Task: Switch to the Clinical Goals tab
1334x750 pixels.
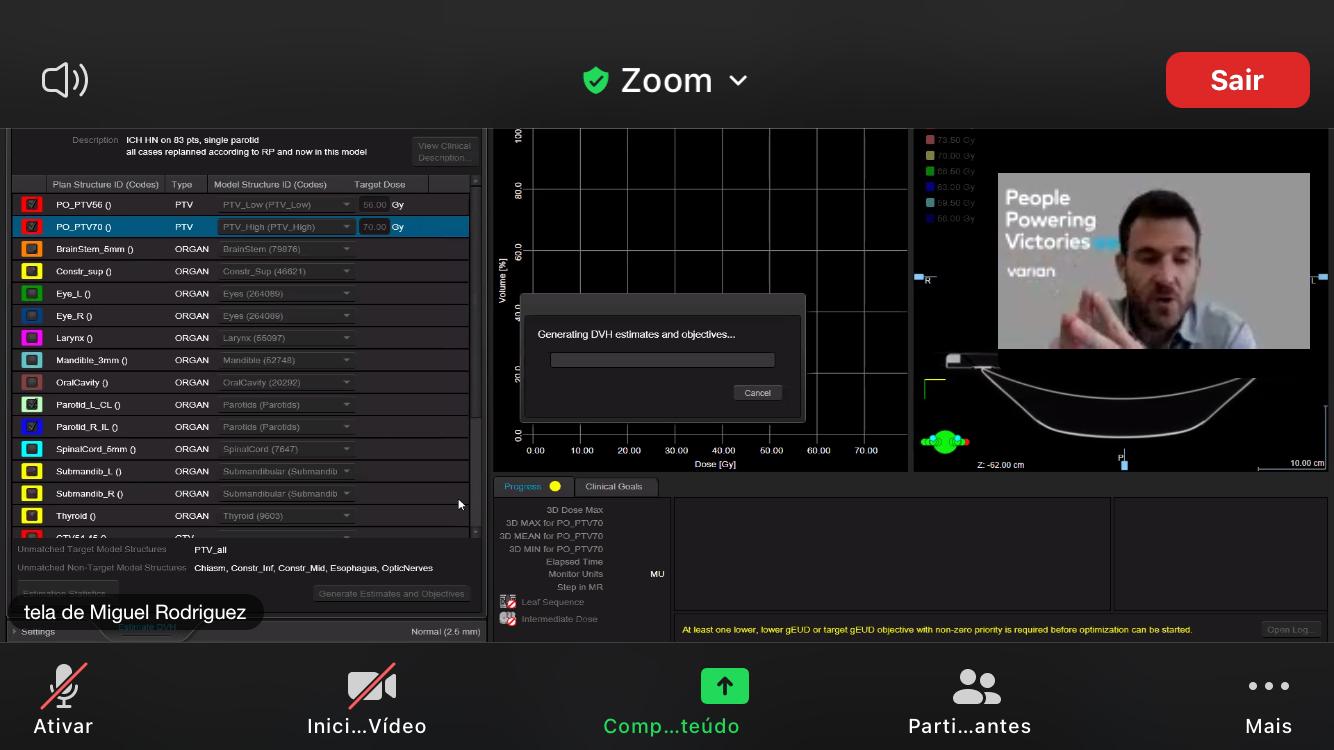Action: pos(614,486)
